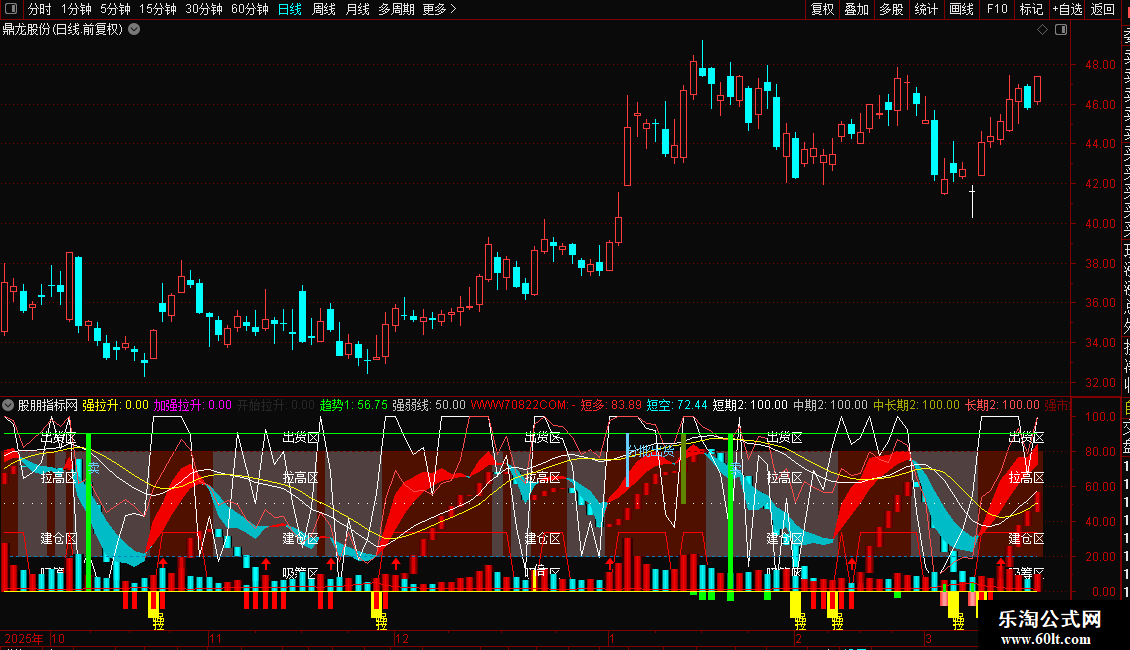Switch to 分时 chart view
Viewport: 1130px width, 650px height.
pyautogui.click(x=40, y=9)
